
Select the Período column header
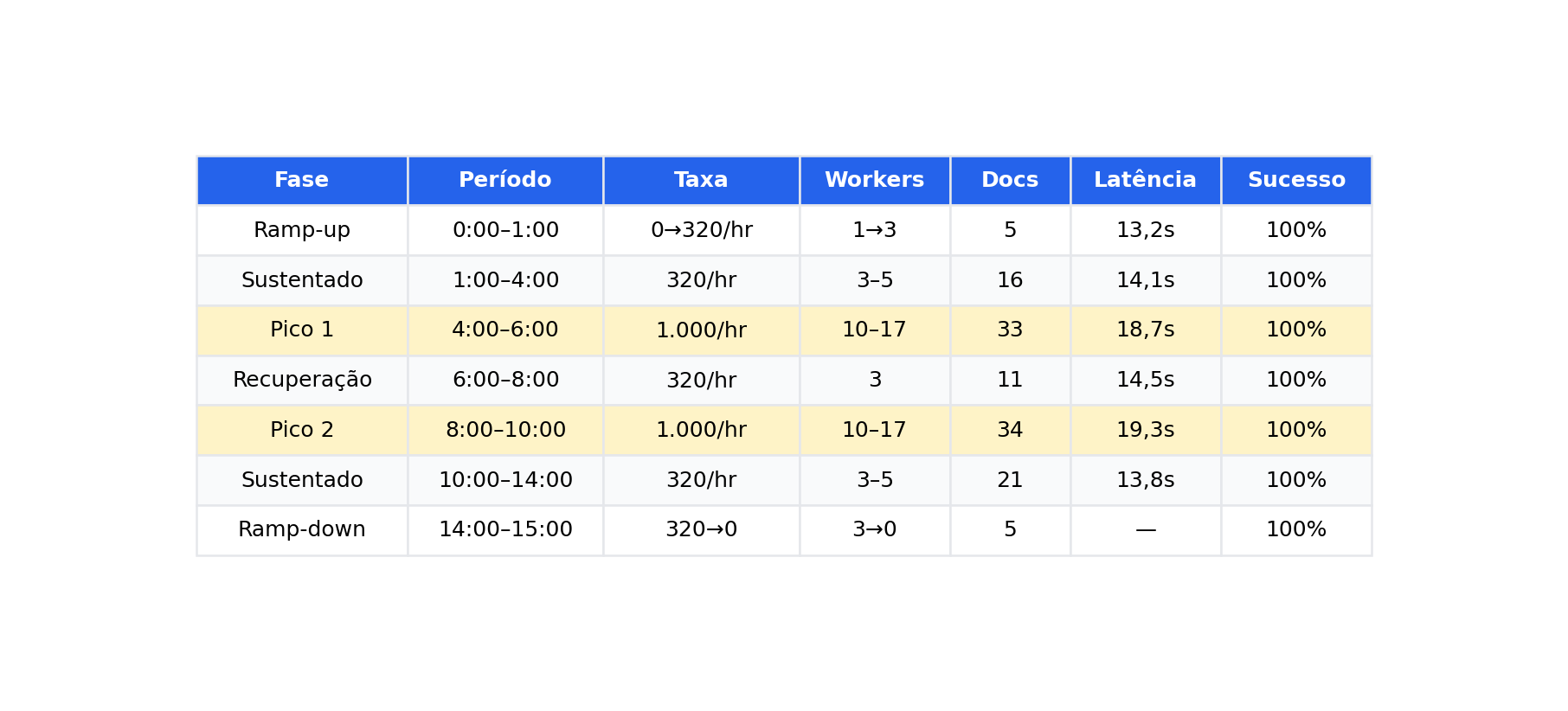point(505,181)
